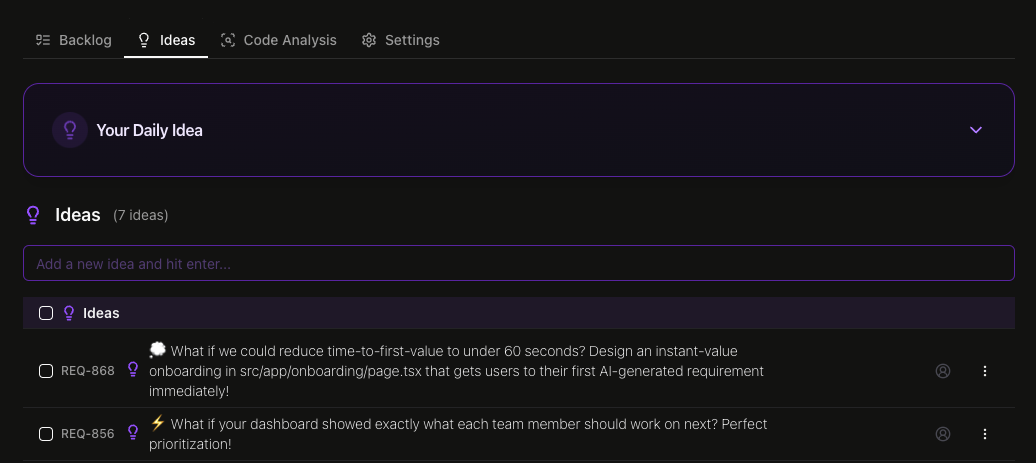The height and width of the screenshot is (463, 1036).
Task: Check the REQ-868 row checkbox
Action: pyautogui.click(x=46, y=371)
